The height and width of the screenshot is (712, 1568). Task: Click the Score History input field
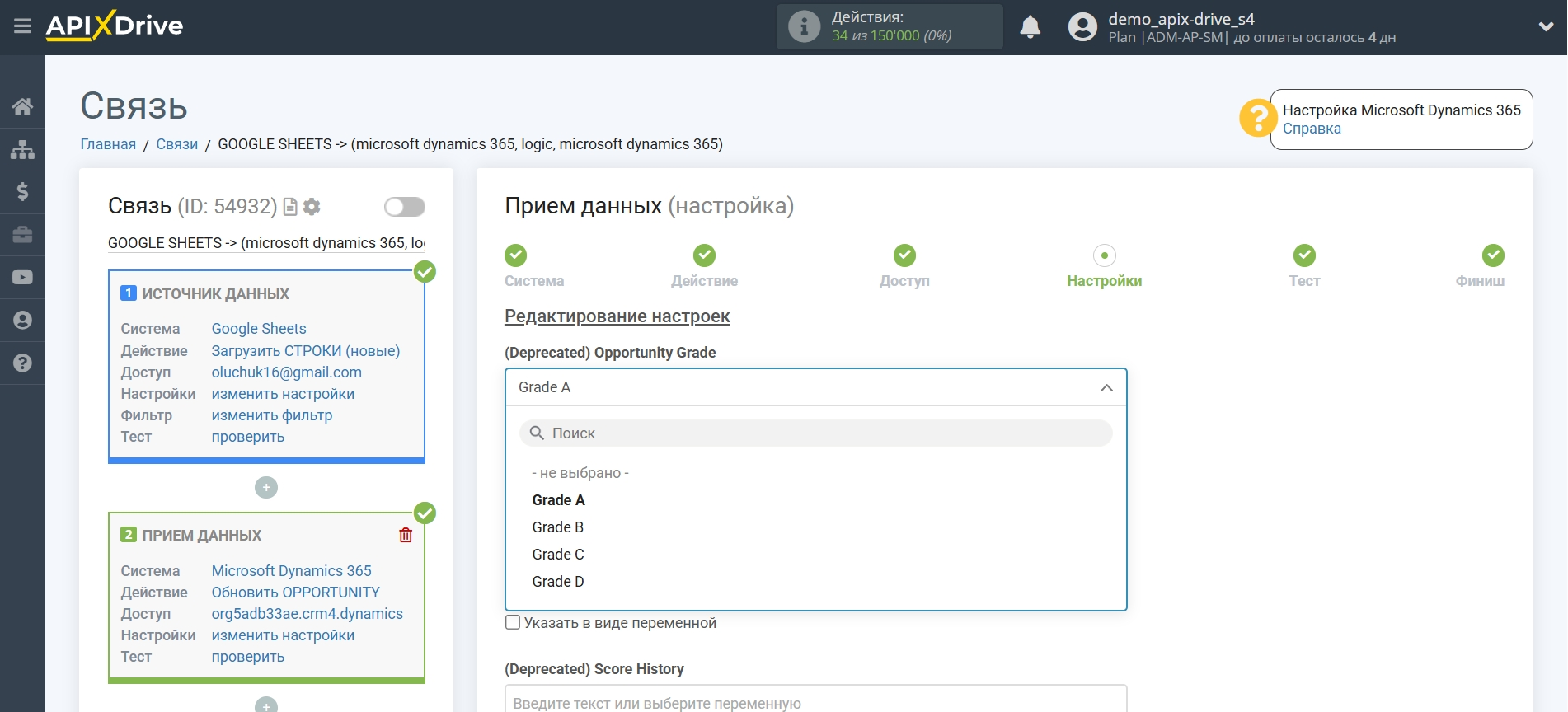(x=816, y=700)
